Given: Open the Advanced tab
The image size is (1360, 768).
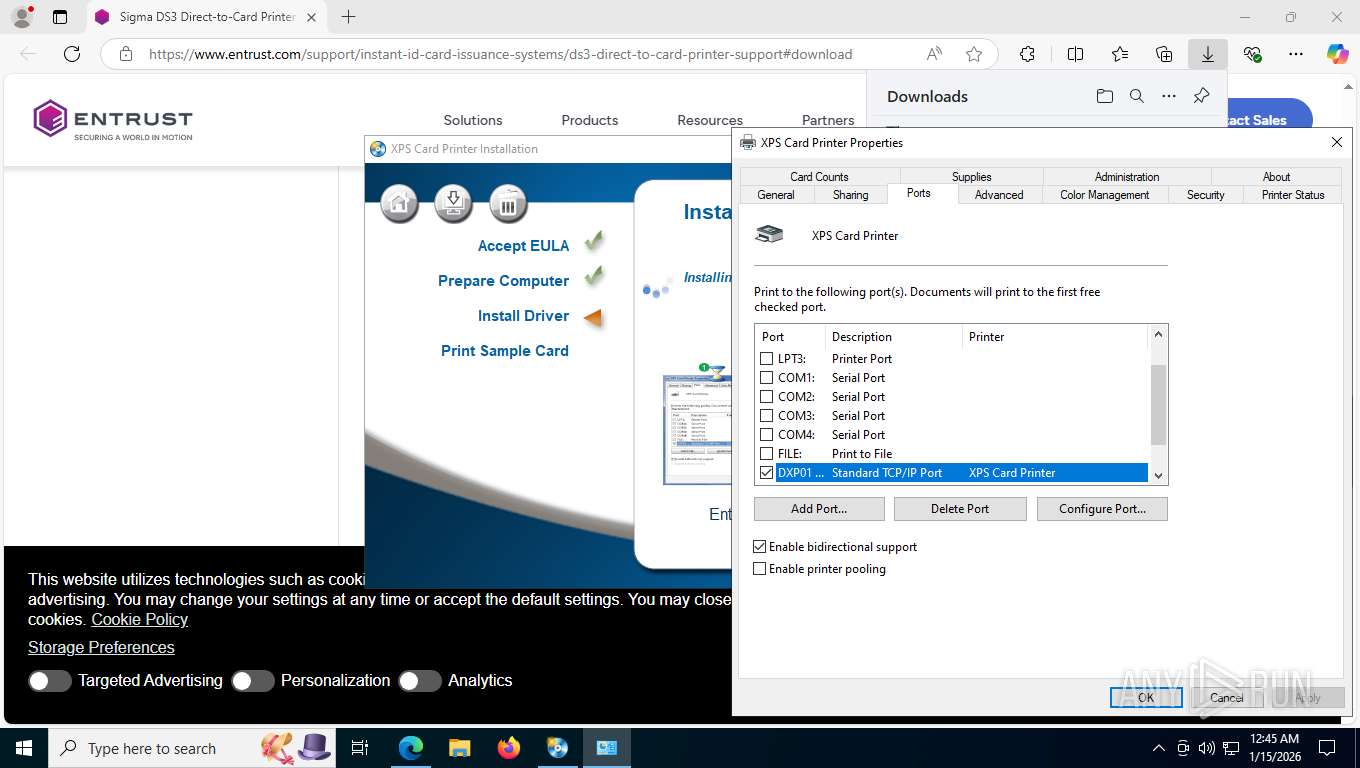Looking at the screenshot, I should click(999, 195).
